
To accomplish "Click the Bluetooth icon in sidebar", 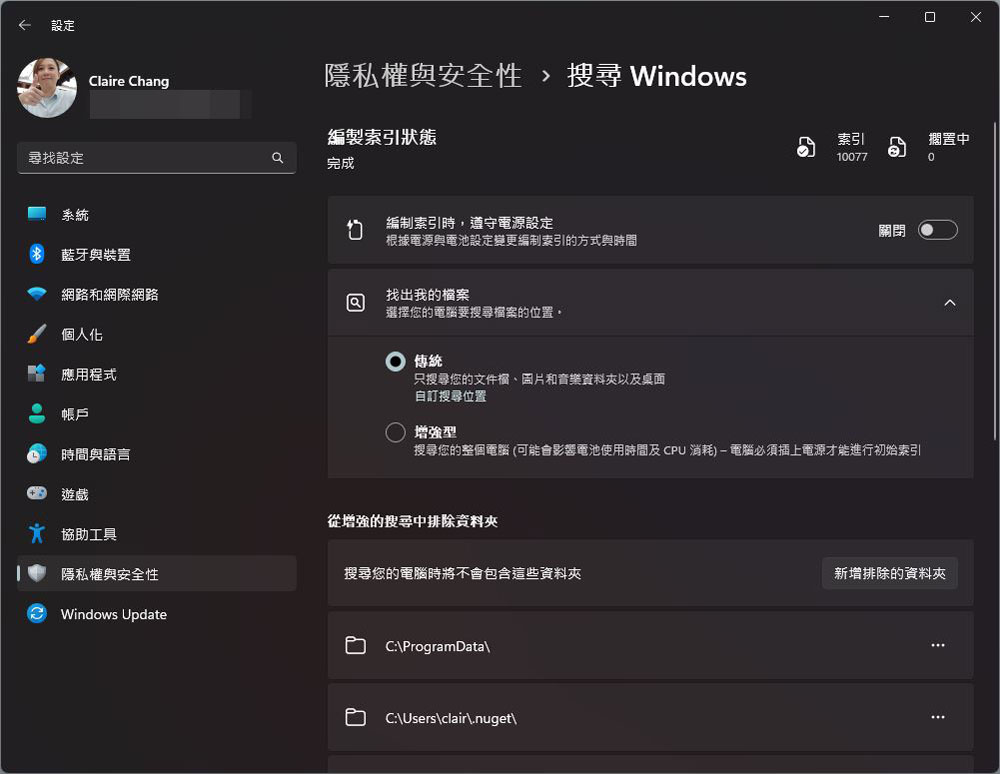I will pyautogui.click(x=37, y=254).
